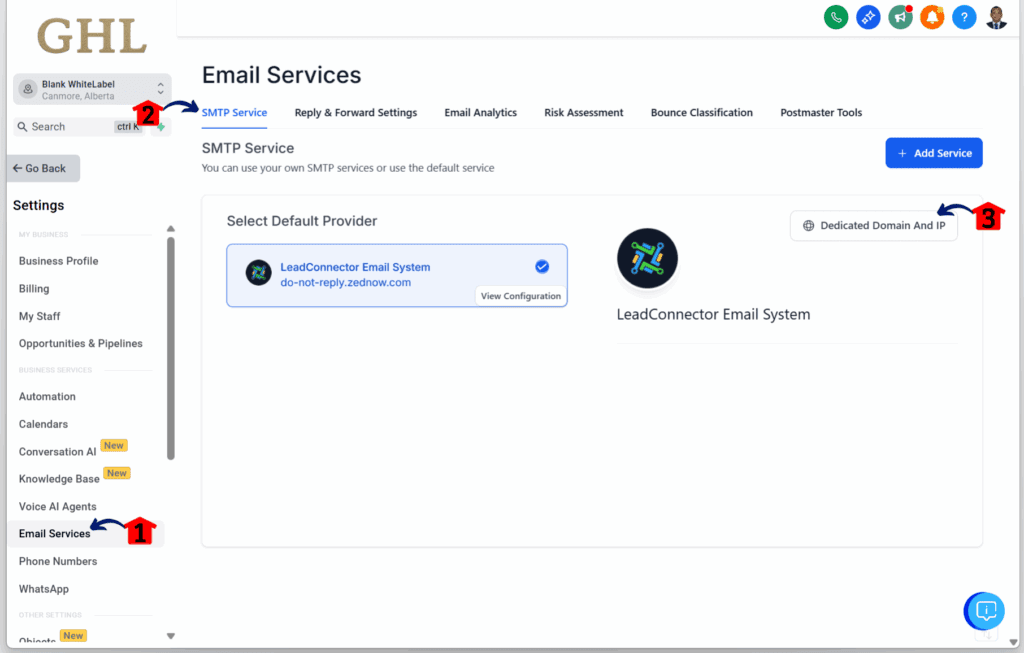Click the LeadConnector Email System link text

[355, 267]
